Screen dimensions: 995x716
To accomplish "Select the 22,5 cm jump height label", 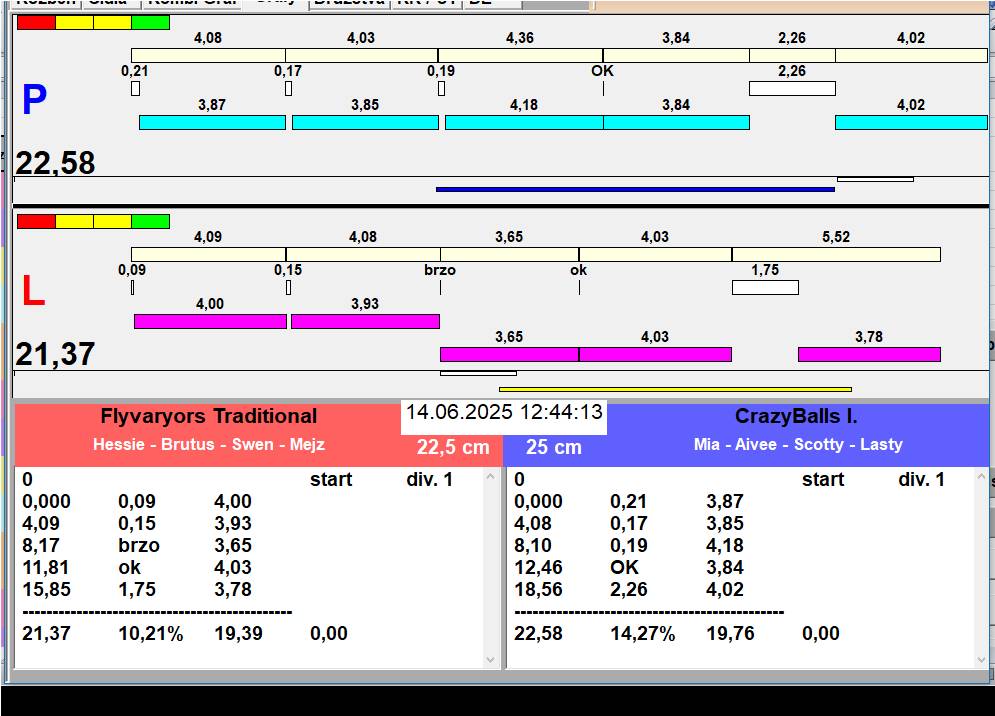I will click(x=452, y=447).
